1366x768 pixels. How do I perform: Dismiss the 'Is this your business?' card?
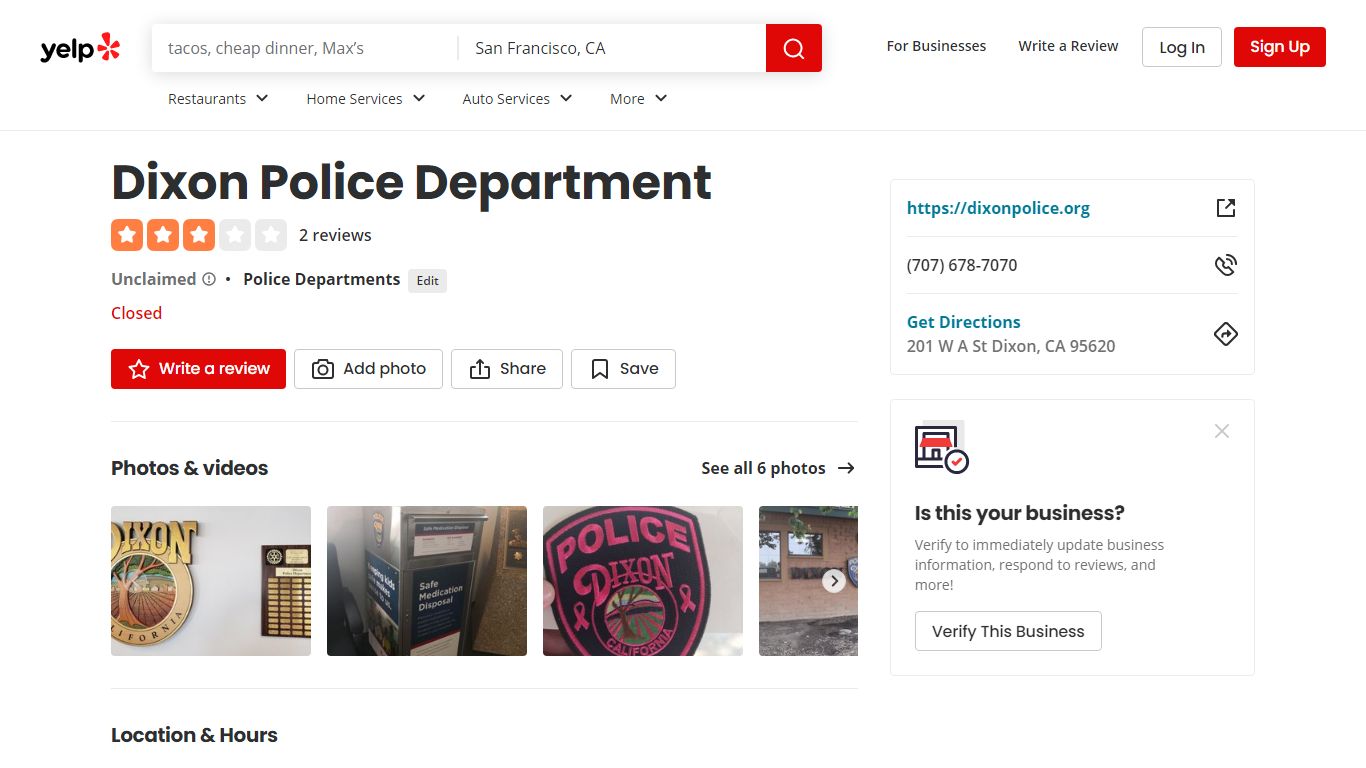click(1222, 431)
